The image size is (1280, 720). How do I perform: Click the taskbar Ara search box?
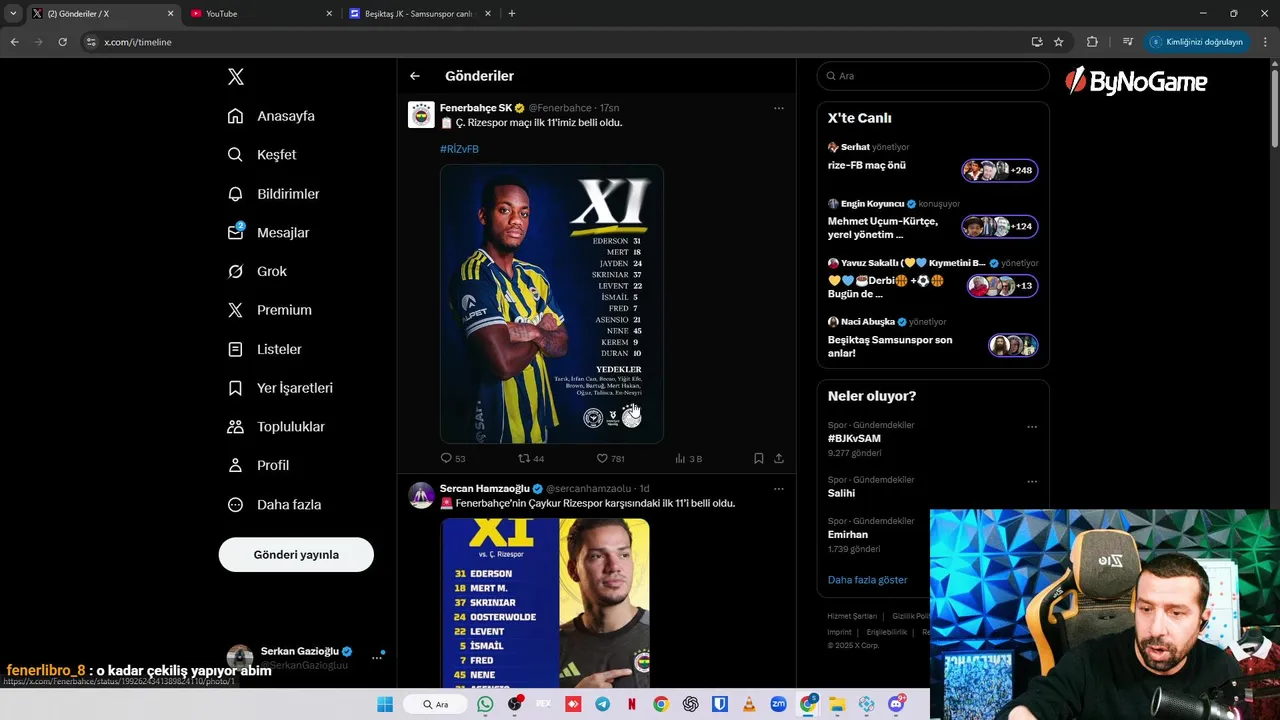click(436, 704)
